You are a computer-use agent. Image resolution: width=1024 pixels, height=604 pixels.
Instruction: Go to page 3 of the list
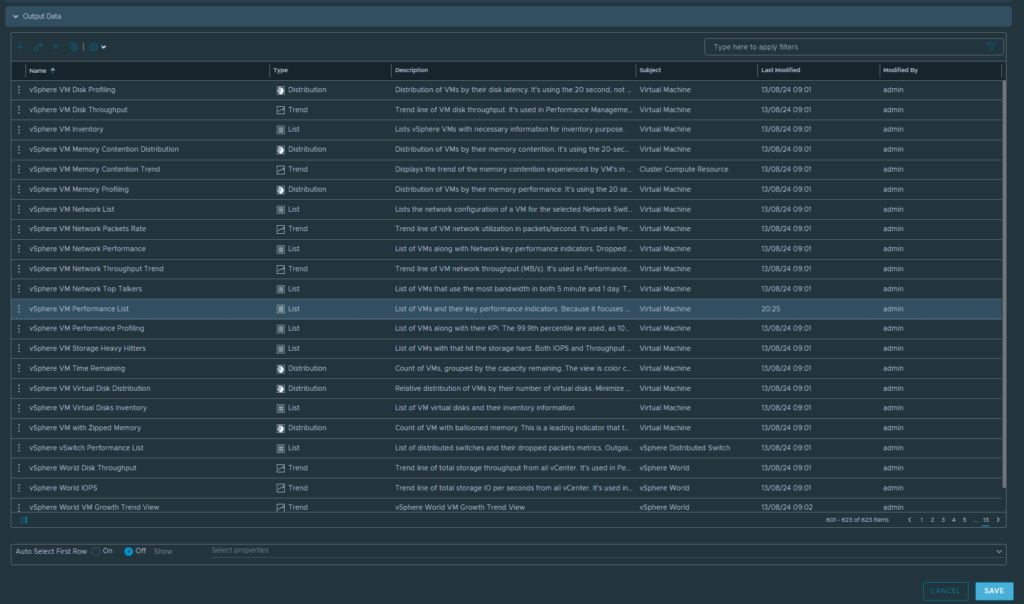point(943,520)
